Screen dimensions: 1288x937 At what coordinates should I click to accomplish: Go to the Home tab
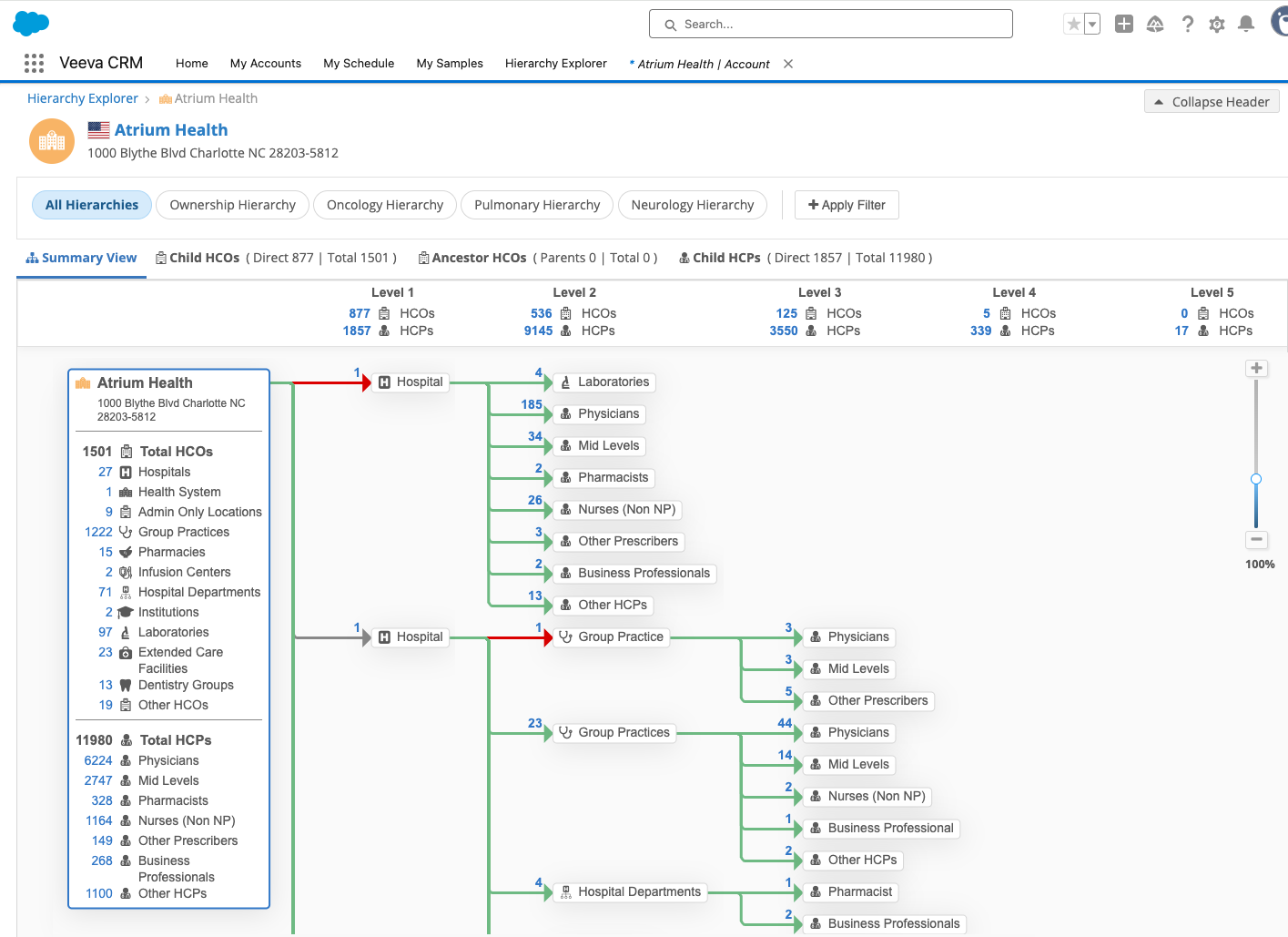coord(192,64)
